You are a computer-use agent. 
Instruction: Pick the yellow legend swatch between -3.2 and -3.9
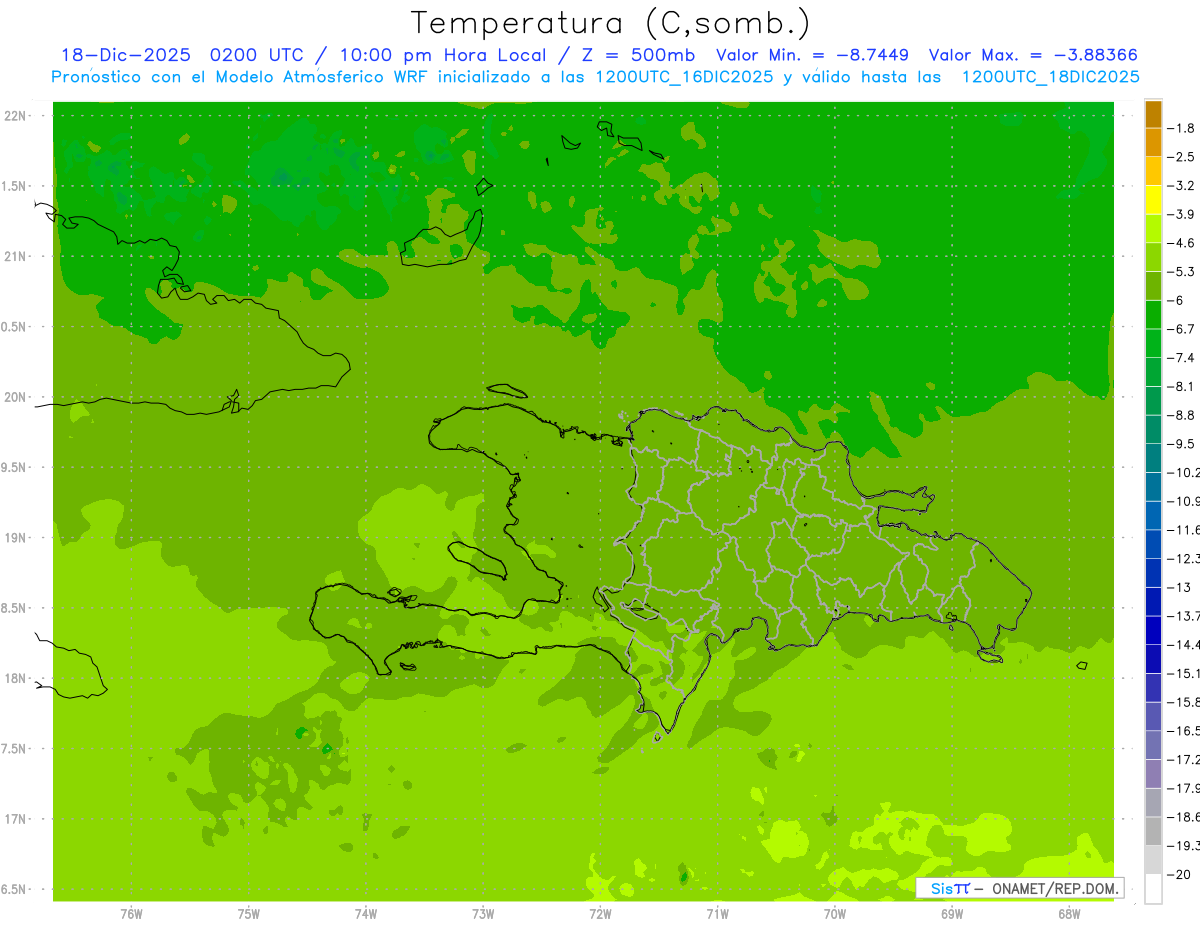(x=1153, y=201)
